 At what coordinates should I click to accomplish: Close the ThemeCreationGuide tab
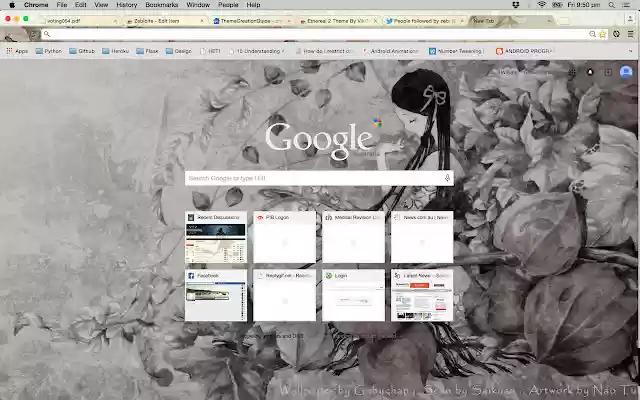[289, 21]
